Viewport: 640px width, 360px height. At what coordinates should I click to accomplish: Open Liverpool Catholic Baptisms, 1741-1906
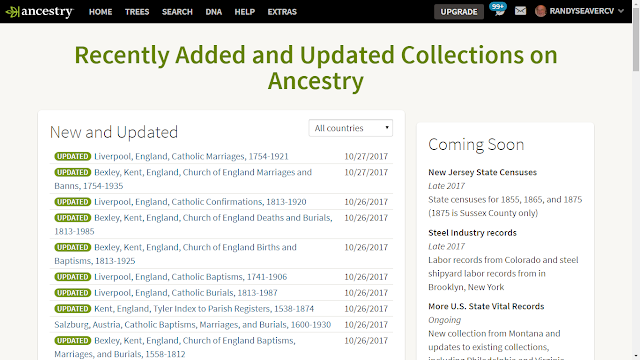tap(191, 277)
